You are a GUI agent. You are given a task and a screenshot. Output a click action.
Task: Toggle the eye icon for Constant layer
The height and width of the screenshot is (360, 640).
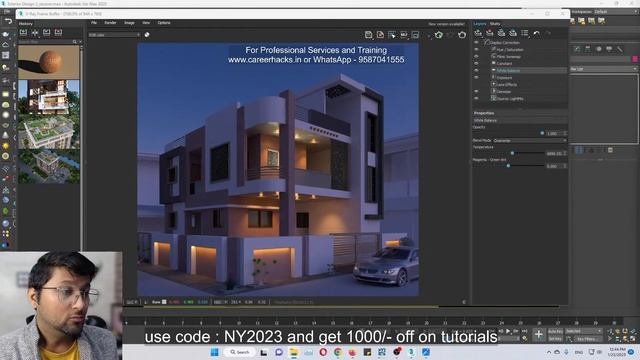476,63
